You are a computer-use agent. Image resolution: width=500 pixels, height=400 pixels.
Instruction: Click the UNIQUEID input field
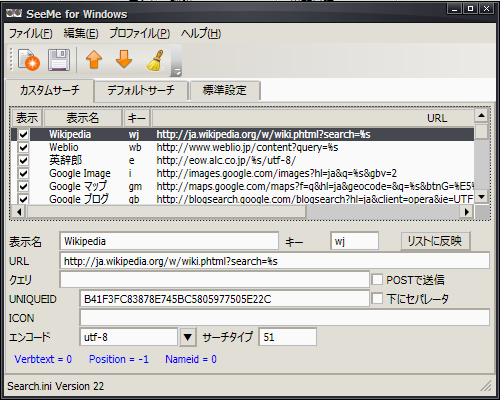coord(225,299)
